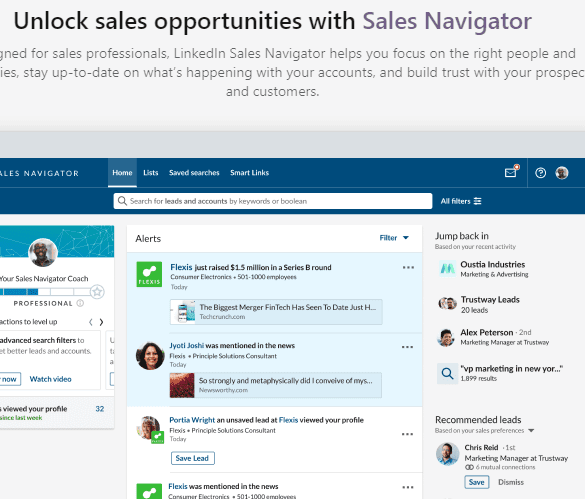
Task: Click the SALES NAVIGATOR logo text
Action: pos(39,173)
